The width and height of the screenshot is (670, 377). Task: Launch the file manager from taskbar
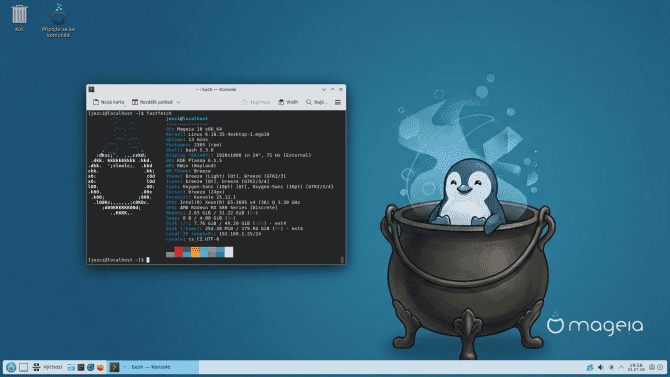pyautogui.click(x=71, y=367)
